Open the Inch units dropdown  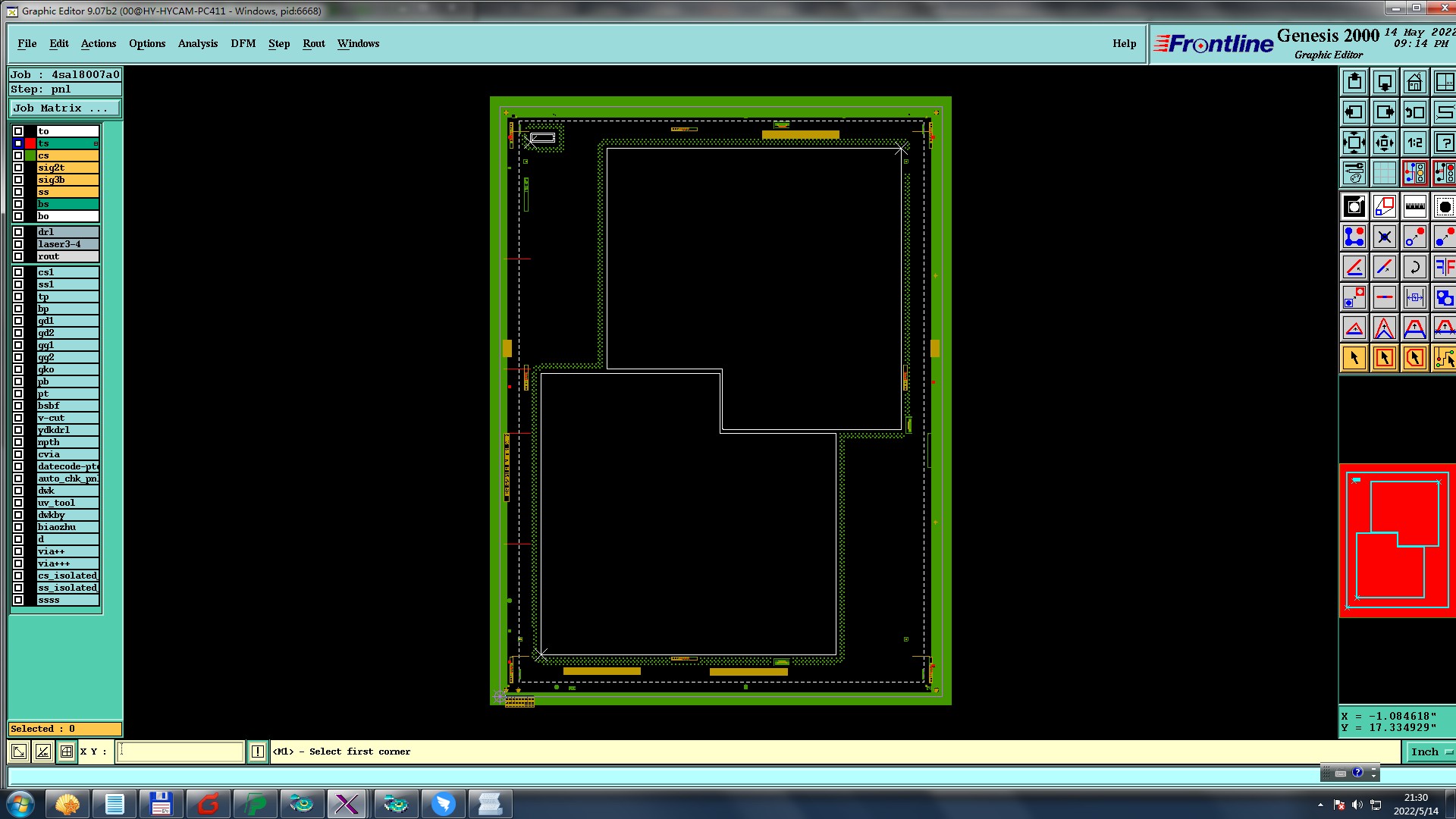pos(1430,752)
